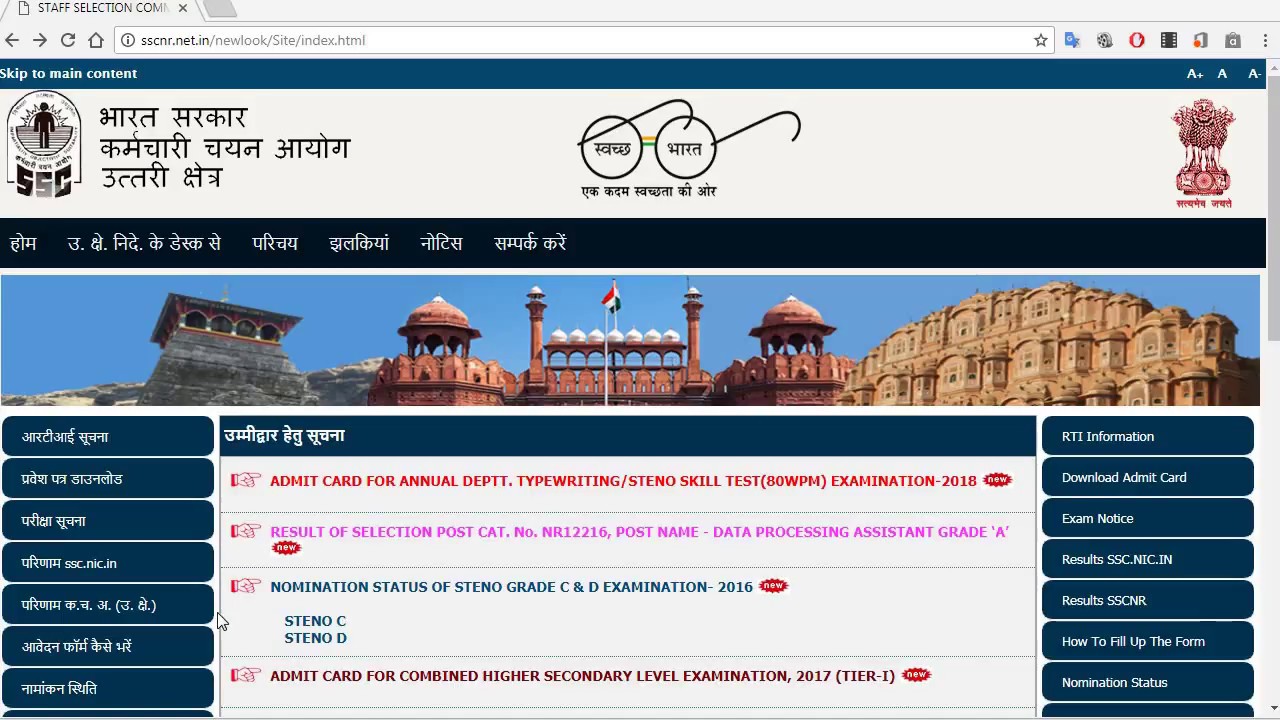Viewport: 1280px width, 720px height.
Task: Open the होम menu item
Action: pyautogui.click(x=23, y=243)
